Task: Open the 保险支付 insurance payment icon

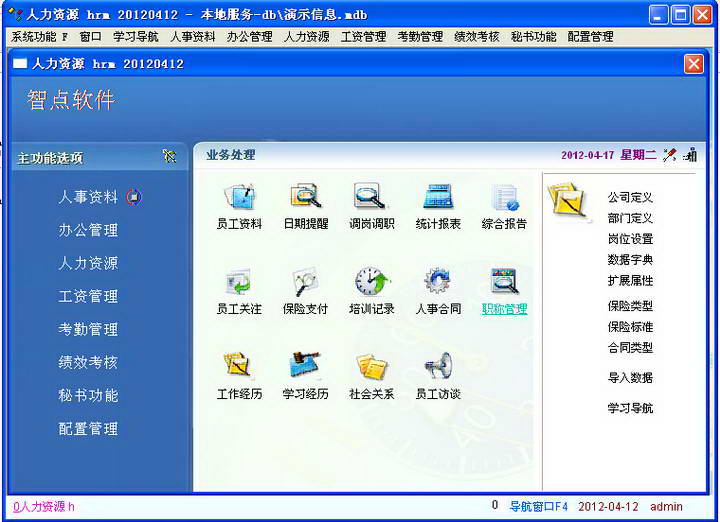Action: click(x=305, y=281)
